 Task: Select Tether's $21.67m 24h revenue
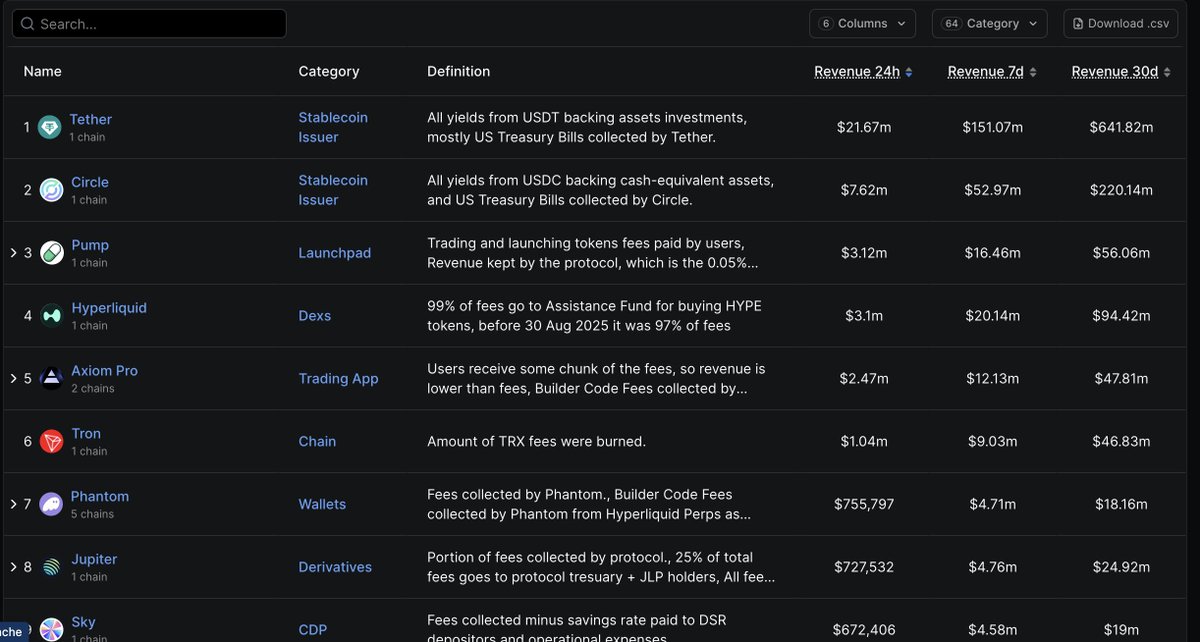864,128
